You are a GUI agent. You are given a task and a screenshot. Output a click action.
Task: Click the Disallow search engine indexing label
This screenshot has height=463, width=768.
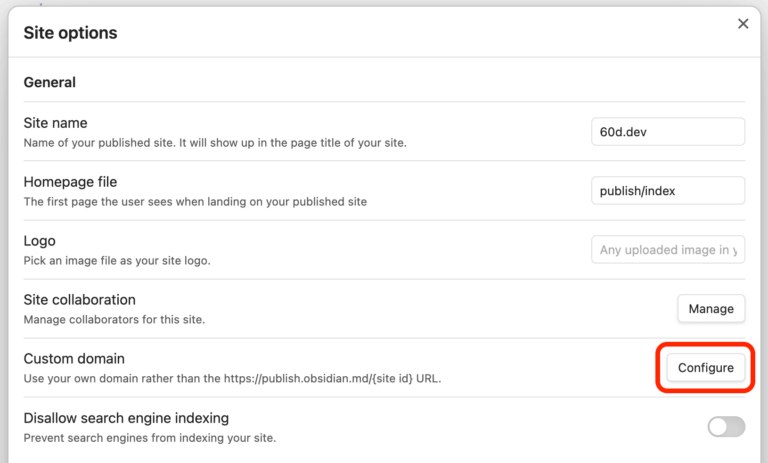(x=126, y=418)
